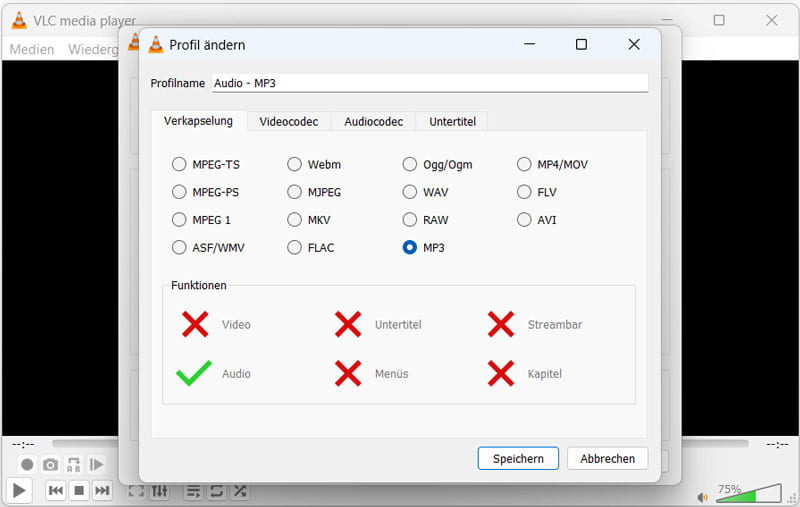Close the Profil ändern dialog
800x507 pixels.
coord(634,44)
